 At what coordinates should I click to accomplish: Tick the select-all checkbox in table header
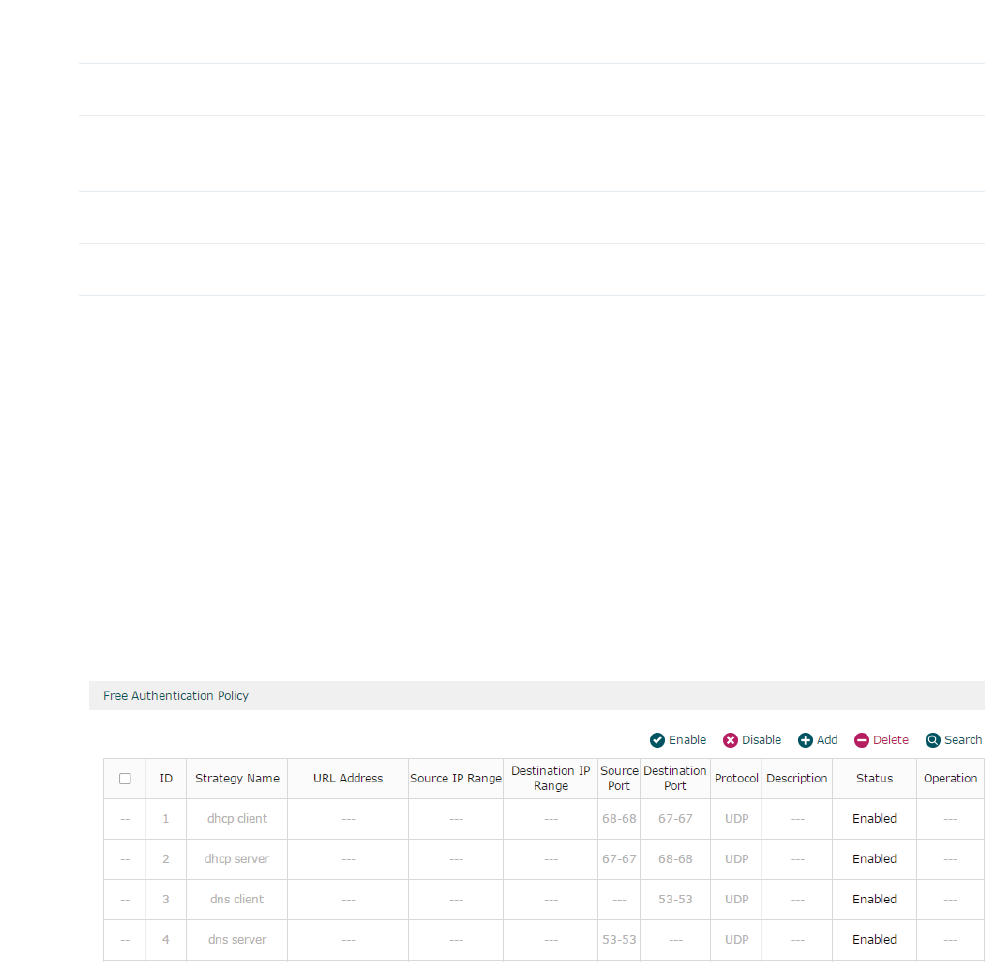coord(125,778)
